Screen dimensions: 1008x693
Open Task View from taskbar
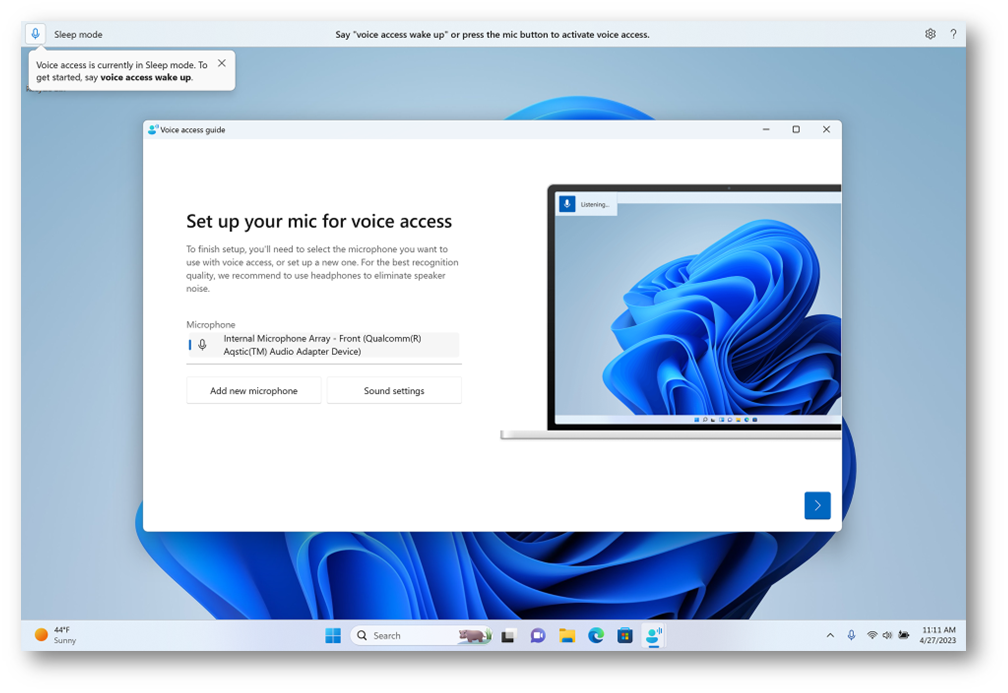click(x=508, y=635)
